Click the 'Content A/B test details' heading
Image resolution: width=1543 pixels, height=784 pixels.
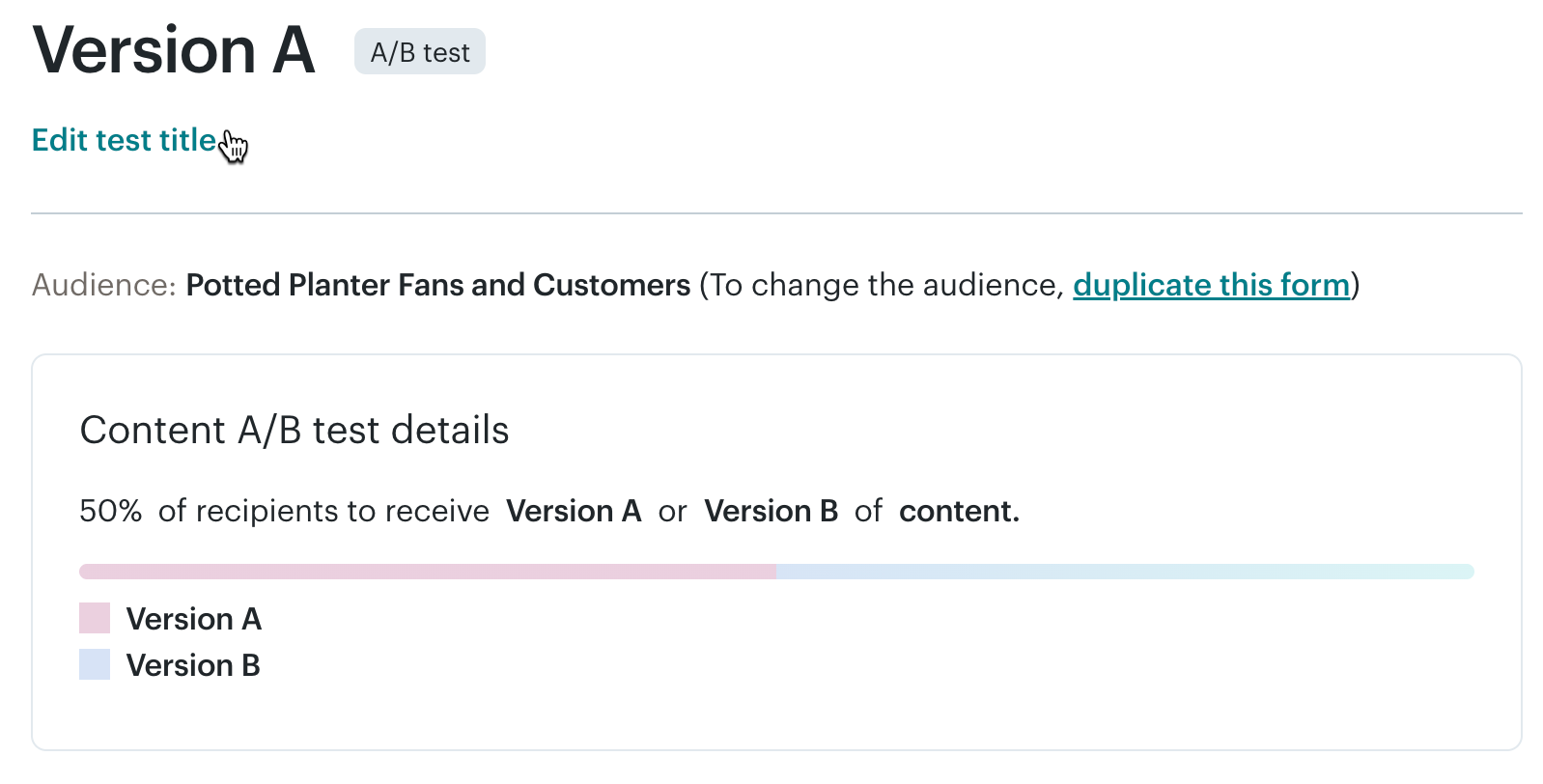point(295,431)
